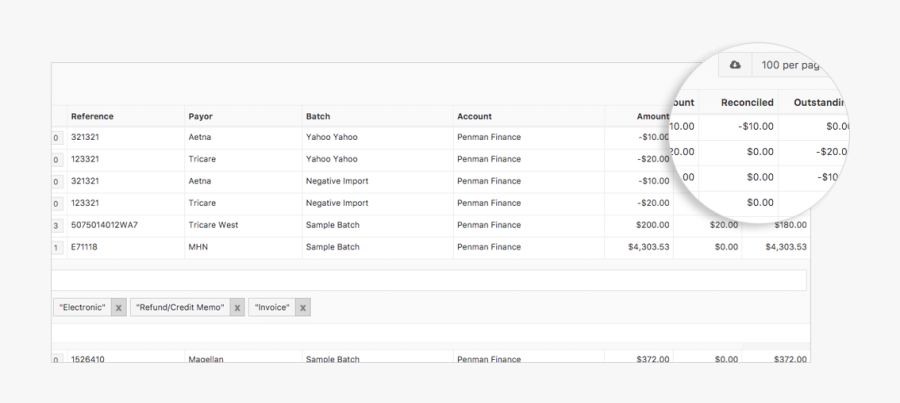
Task: Click the Tricare West payor cell
Action: 214,225
